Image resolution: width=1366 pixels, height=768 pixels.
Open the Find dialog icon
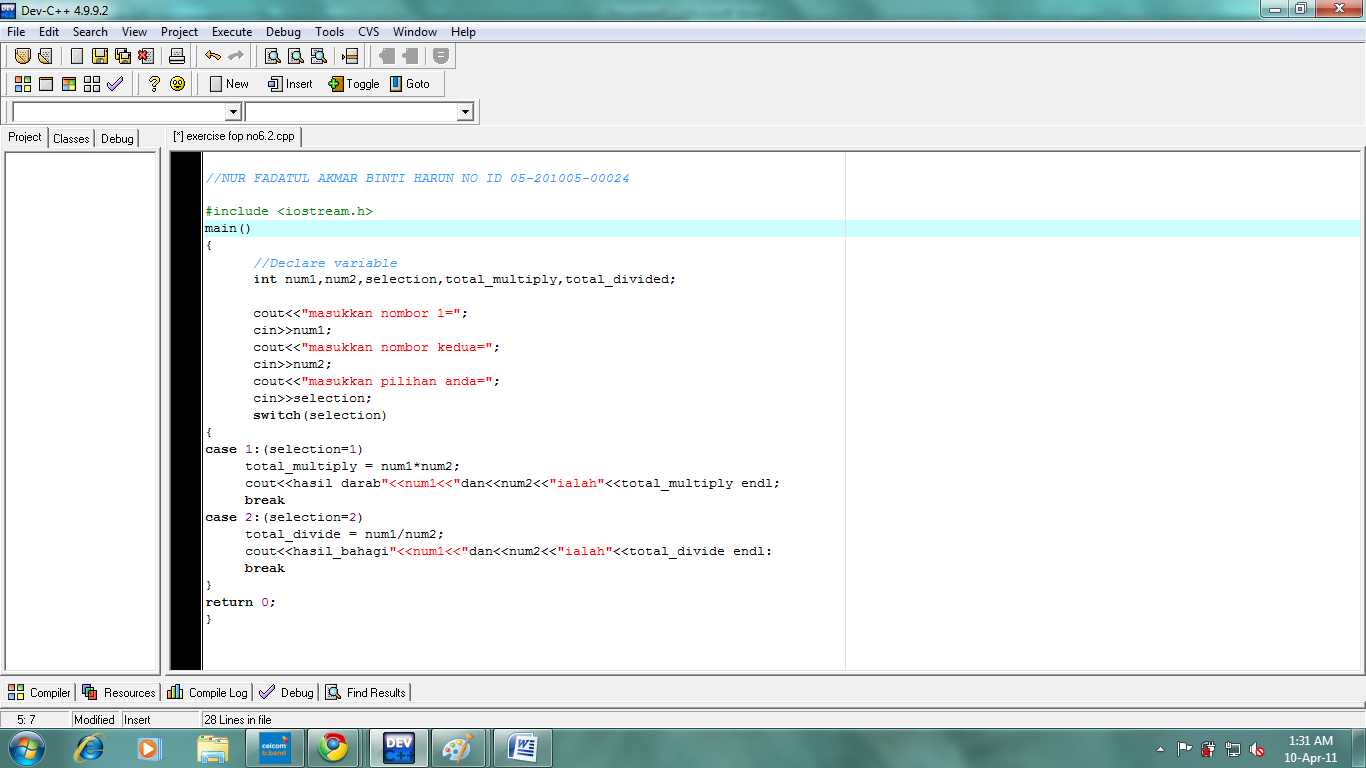273,56
